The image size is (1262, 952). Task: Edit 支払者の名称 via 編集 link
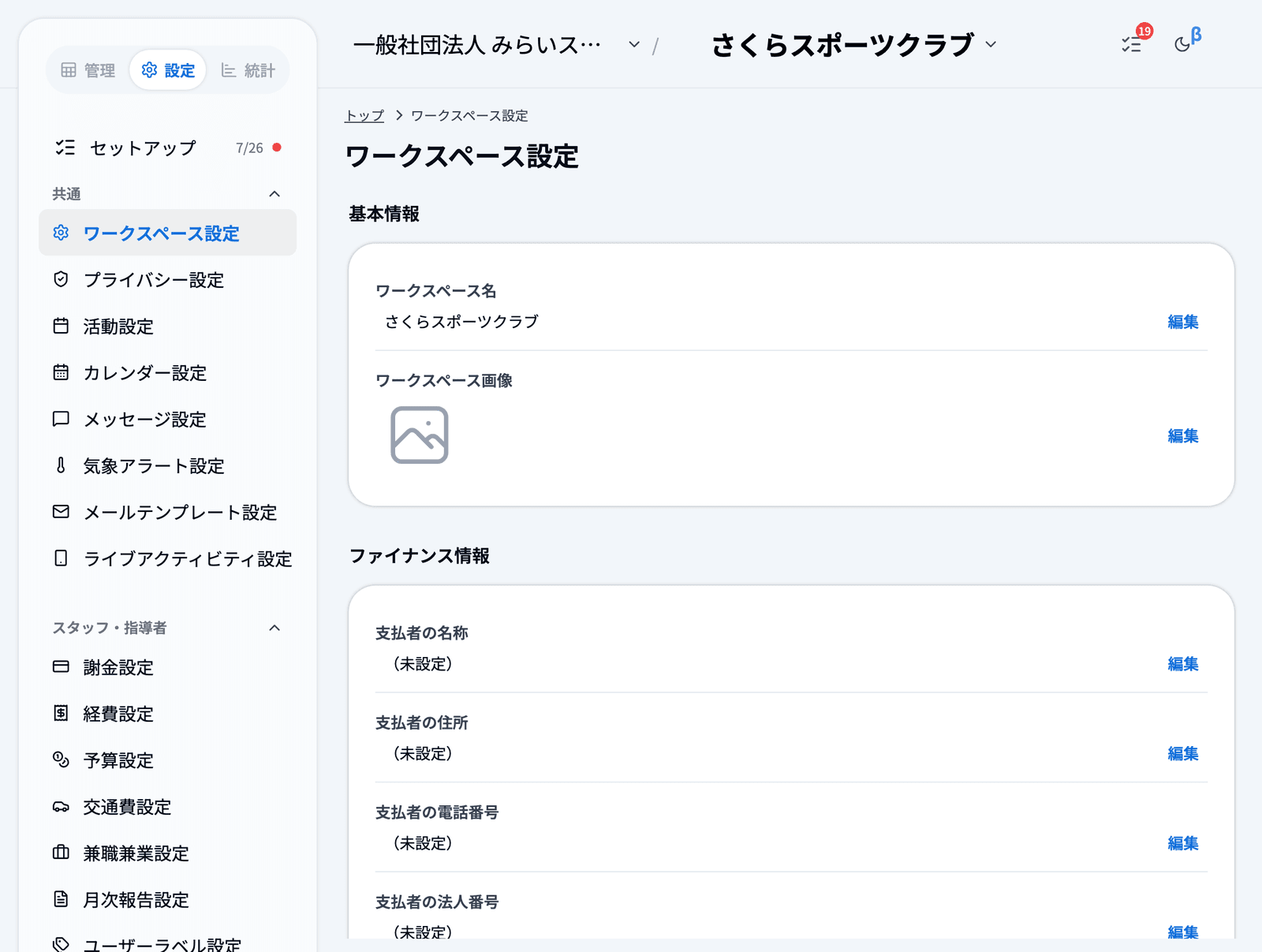[x=1182, y=664]
